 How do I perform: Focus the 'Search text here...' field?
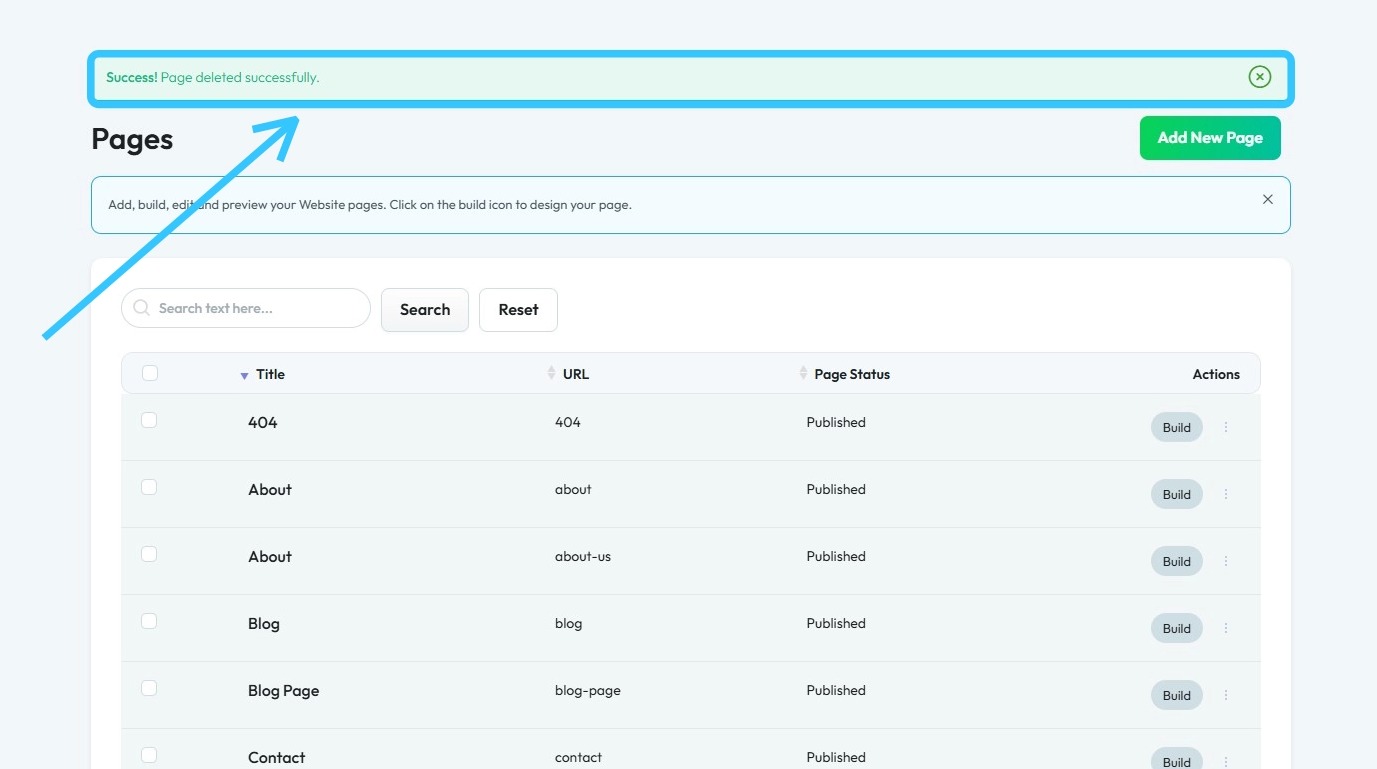246,308
